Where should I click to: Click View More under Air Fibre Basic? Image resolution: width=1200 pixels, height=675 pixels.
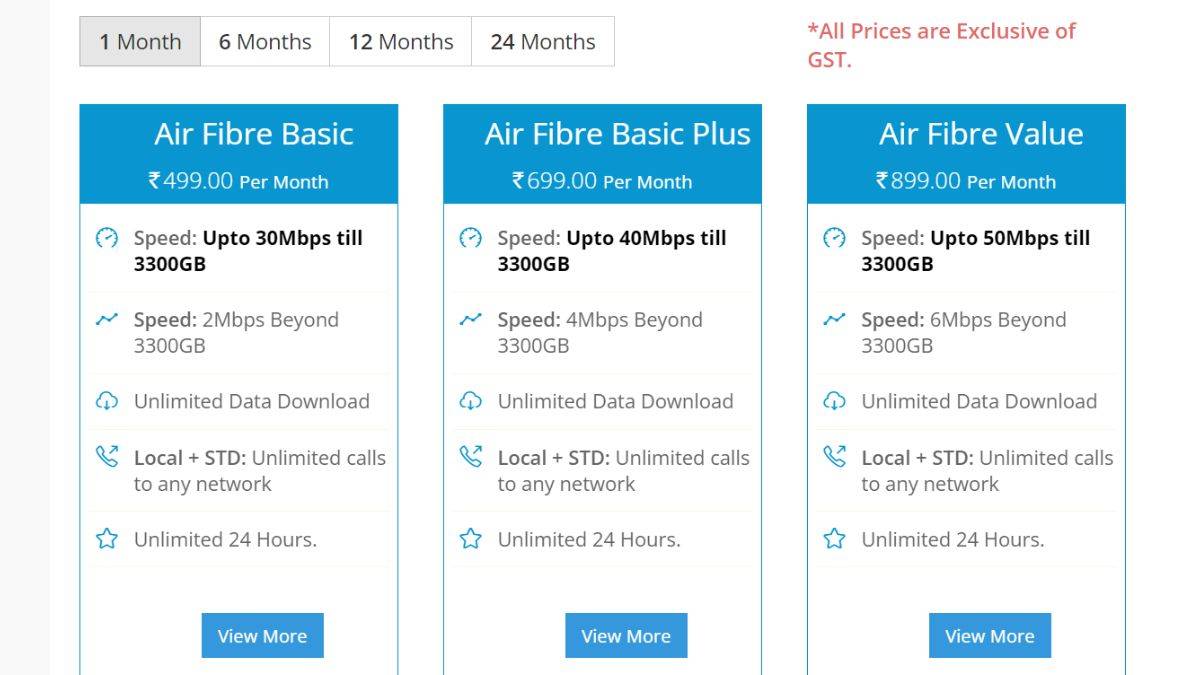point(262,635)
